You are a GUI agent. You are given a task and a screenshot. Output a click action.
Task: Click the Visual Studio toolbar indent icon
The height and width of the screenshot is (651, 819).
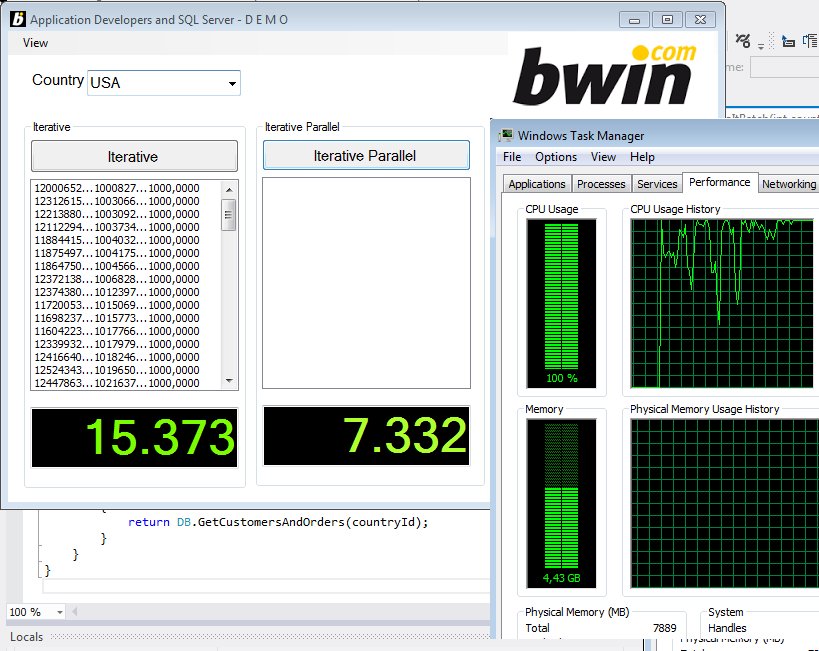coord(788,41)
